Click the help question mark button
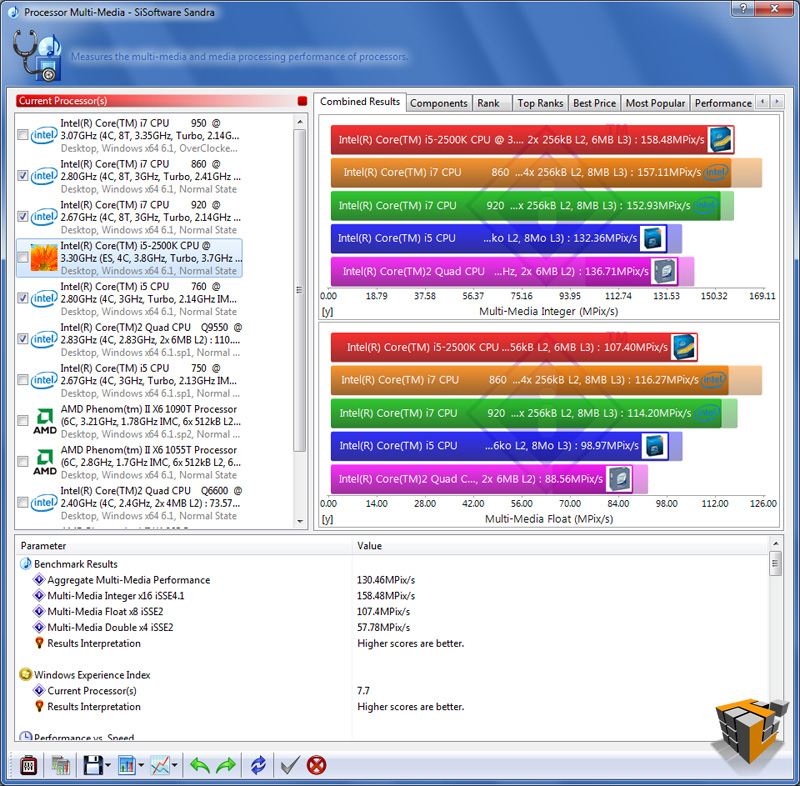Image resolution: width=800 pixels, height=786 pixels. point(743,9)
